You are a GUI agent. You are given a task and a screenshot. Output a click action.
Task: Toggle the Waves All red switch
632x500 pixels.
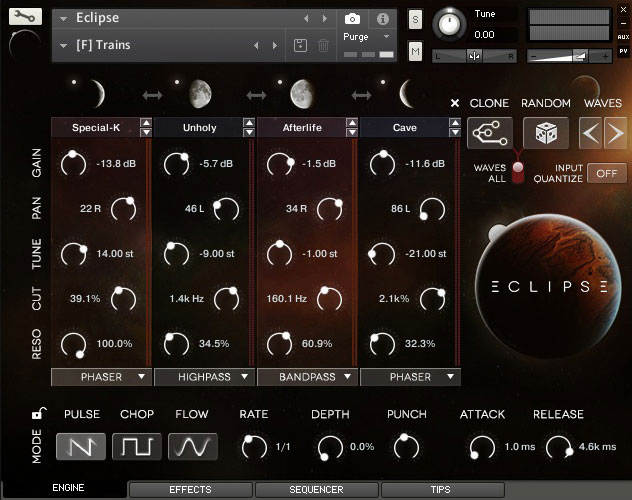click(x=519, y=171)
